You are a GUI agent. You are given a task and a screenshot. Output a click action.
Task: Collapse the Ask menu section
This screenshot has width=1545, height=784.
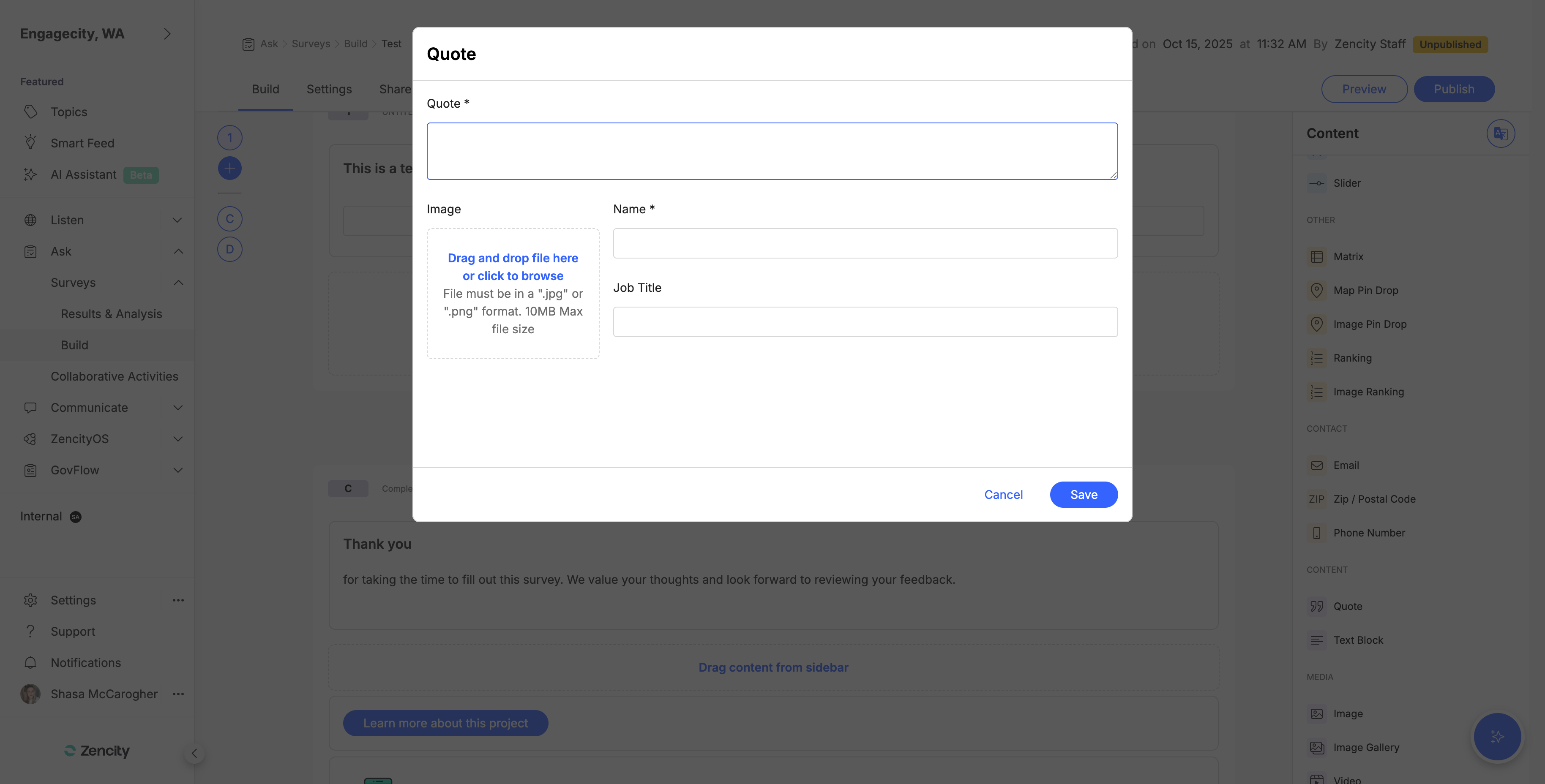pos(178,251)
